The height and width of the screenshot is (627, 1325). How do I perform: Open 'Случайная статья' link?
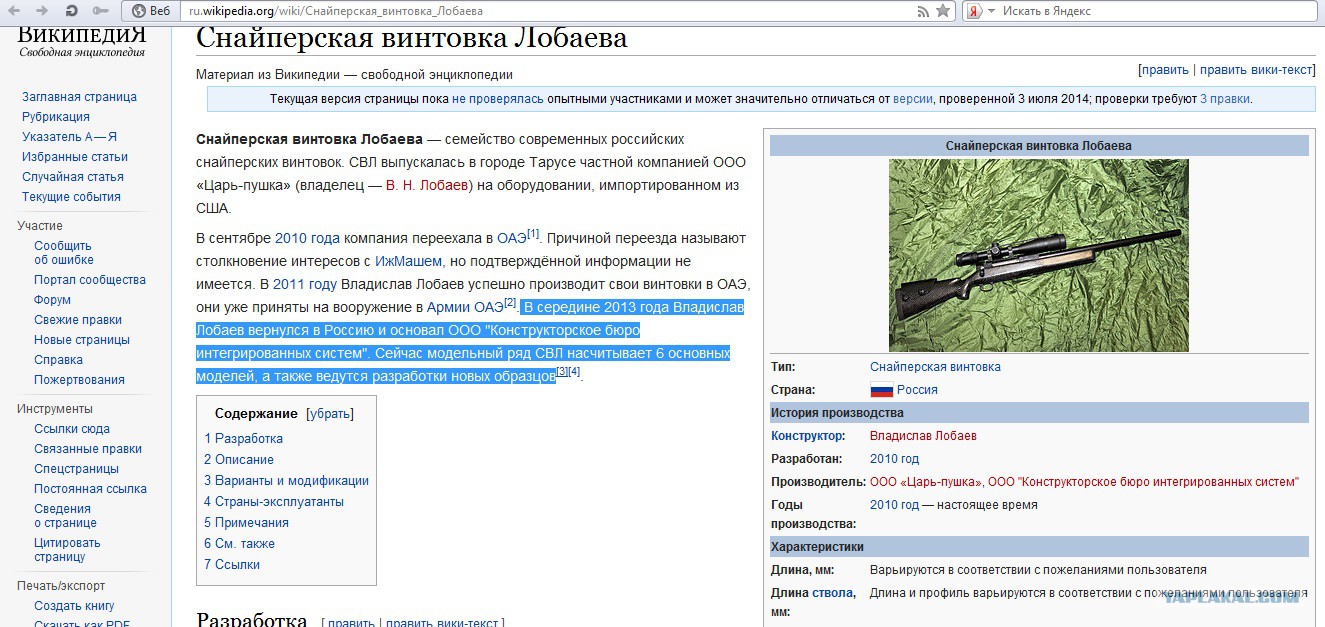click(x=73, y=177)
